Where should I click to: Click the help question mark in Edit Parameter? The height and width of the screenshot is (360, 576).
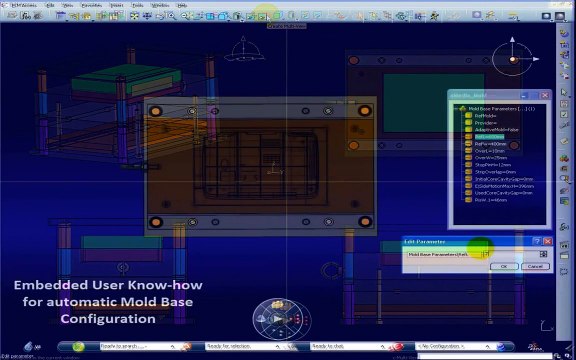537,241
